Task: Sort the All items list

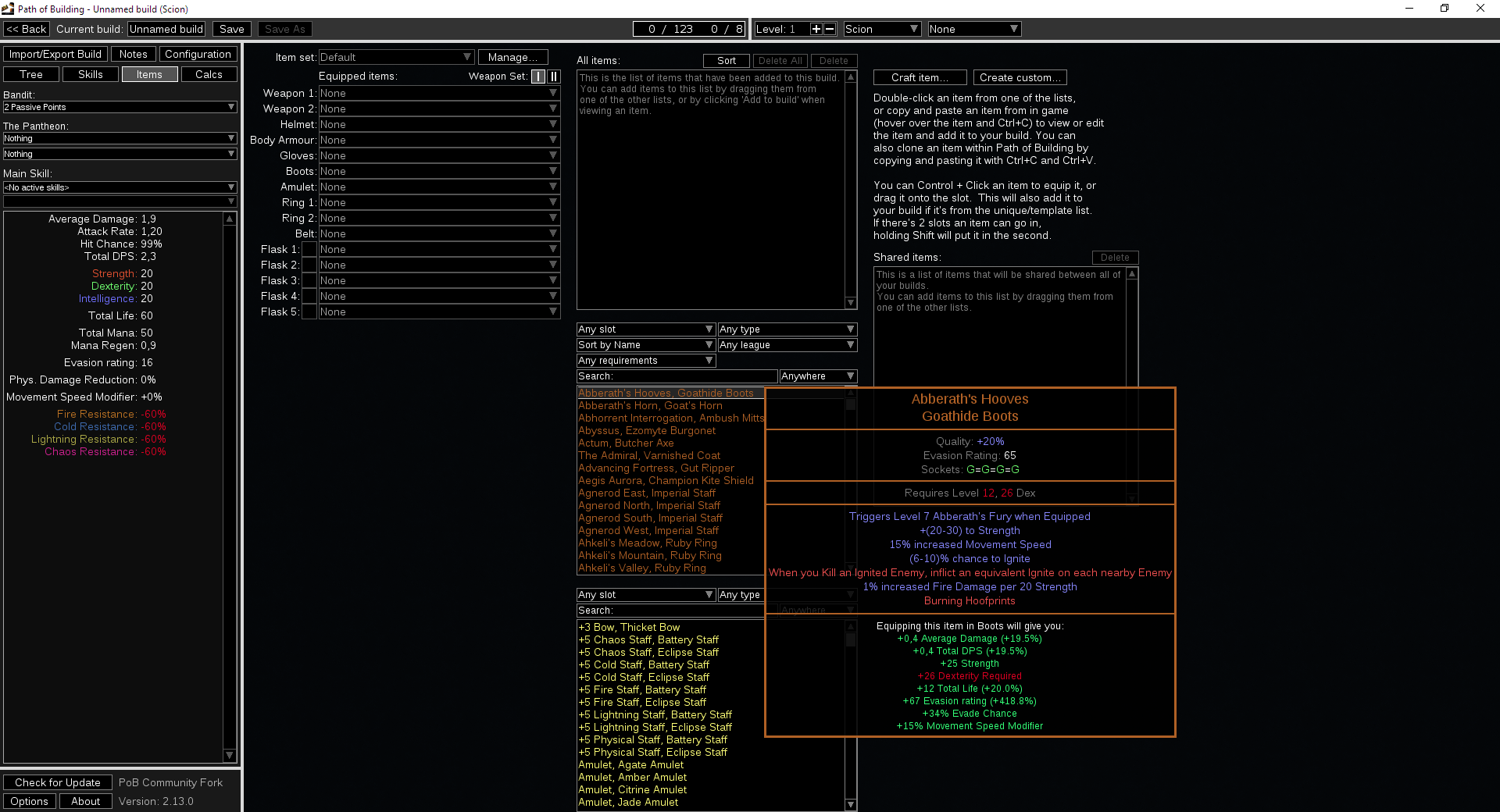Action: click(727, 60)
